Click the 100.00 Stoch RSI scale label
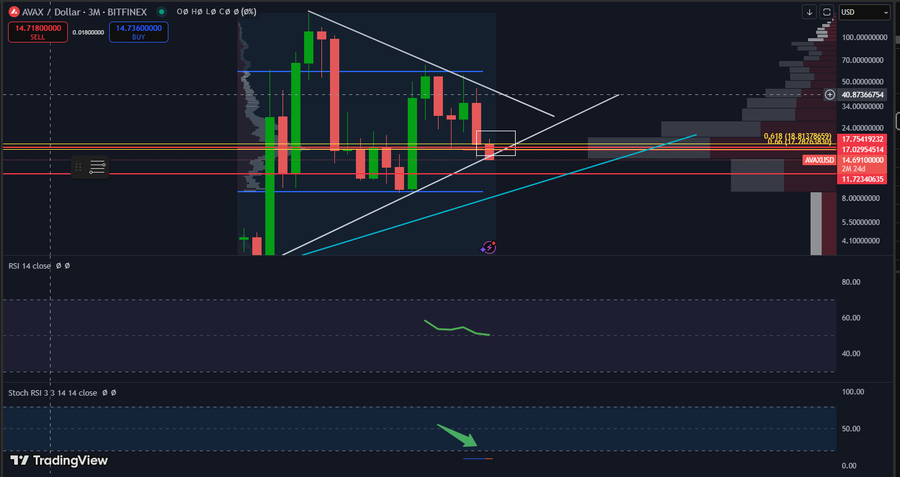Image resolution: width=900 pixels, height=477 pixels. (852, 391)
